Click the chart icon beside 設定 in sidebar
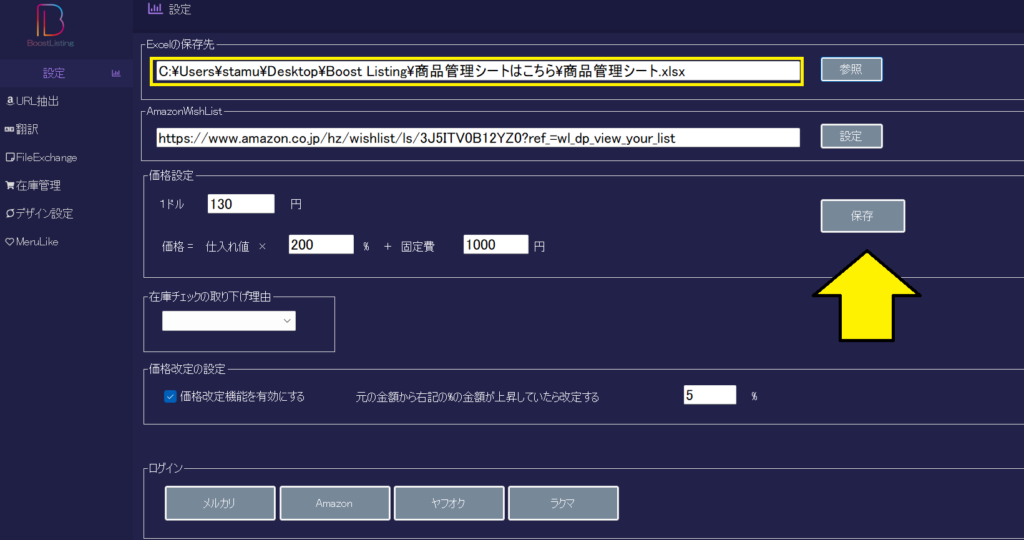Viewport: 1024px width, 540px height. pos(116,73)
